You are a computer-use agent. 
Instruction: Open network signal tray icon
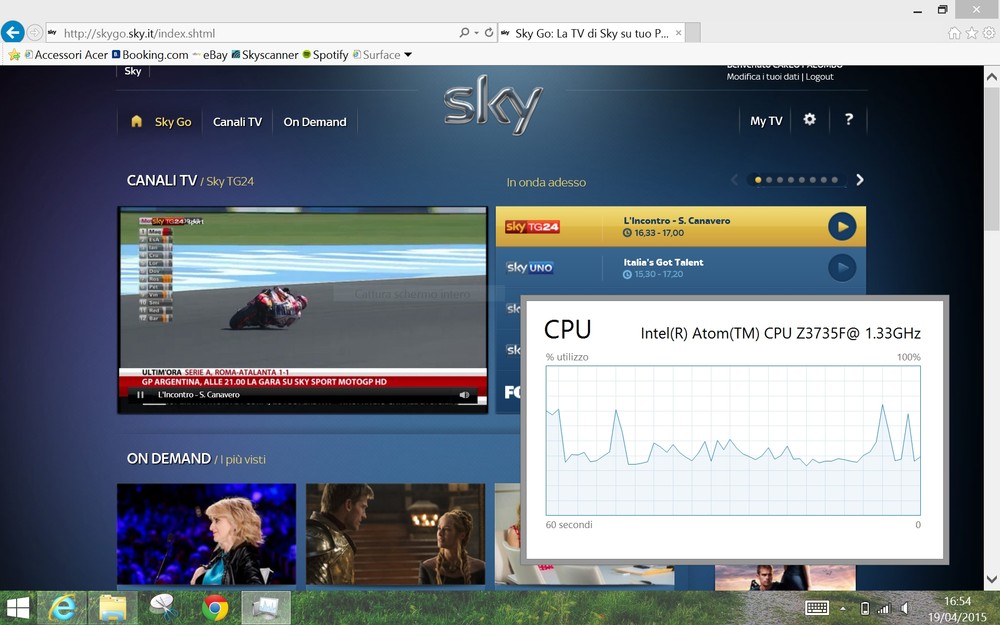pyautogui.click(x=883, y=608)
